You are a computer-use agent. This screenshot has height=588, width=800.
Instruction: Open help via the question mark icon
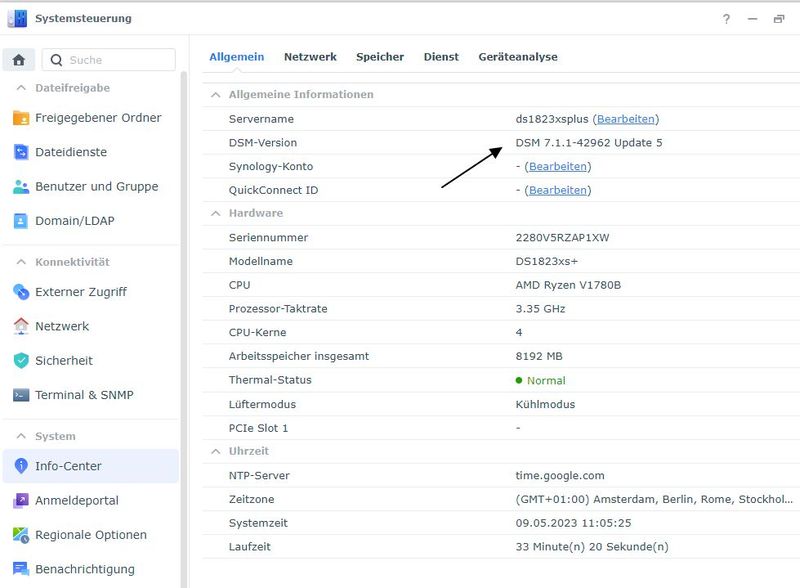coord(728,18)
